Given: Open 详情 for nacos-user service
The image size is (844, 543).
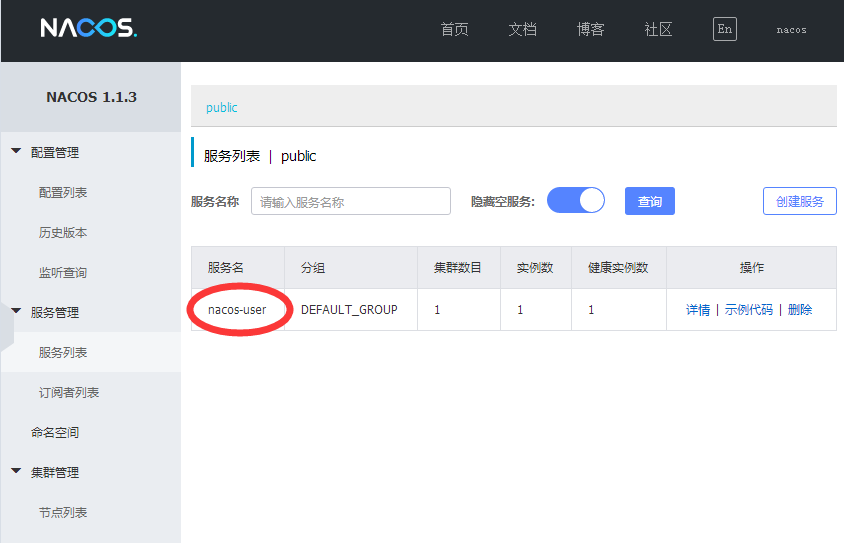Looking at the screenshot, I should click(697, 310).
